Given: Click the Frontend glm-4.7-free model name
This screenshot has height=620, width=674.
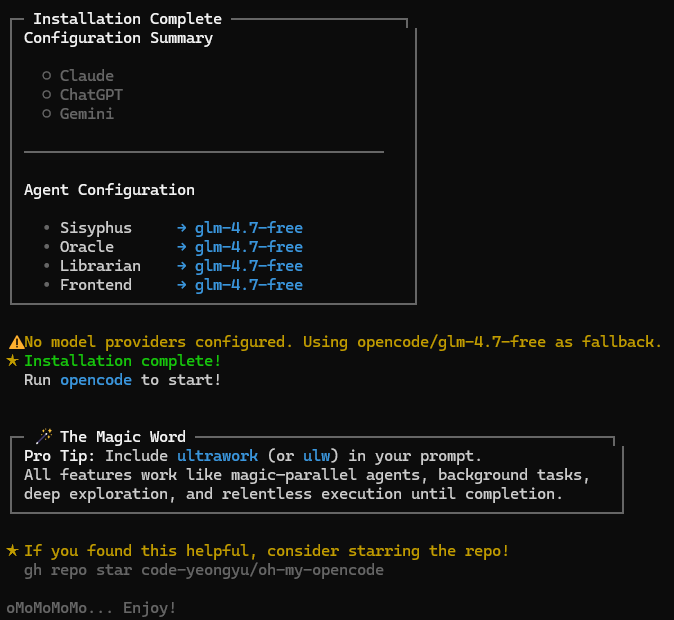Looking at the screenshot, I should click(249, 285).
